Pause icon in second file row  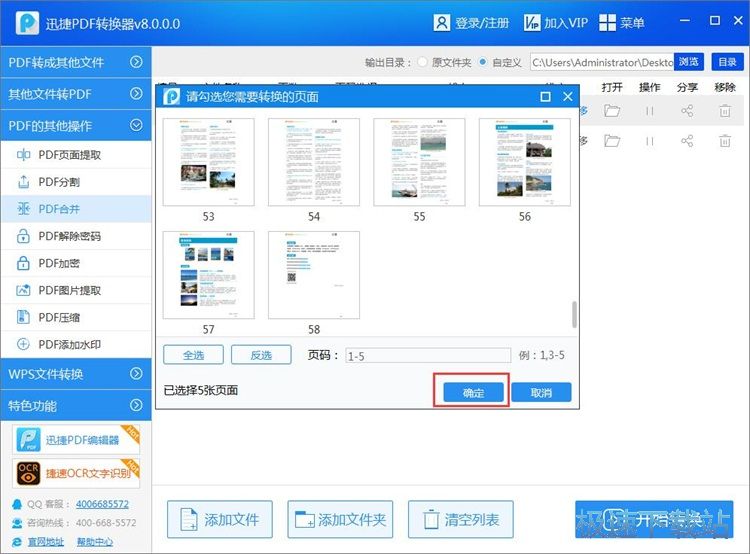649,141
